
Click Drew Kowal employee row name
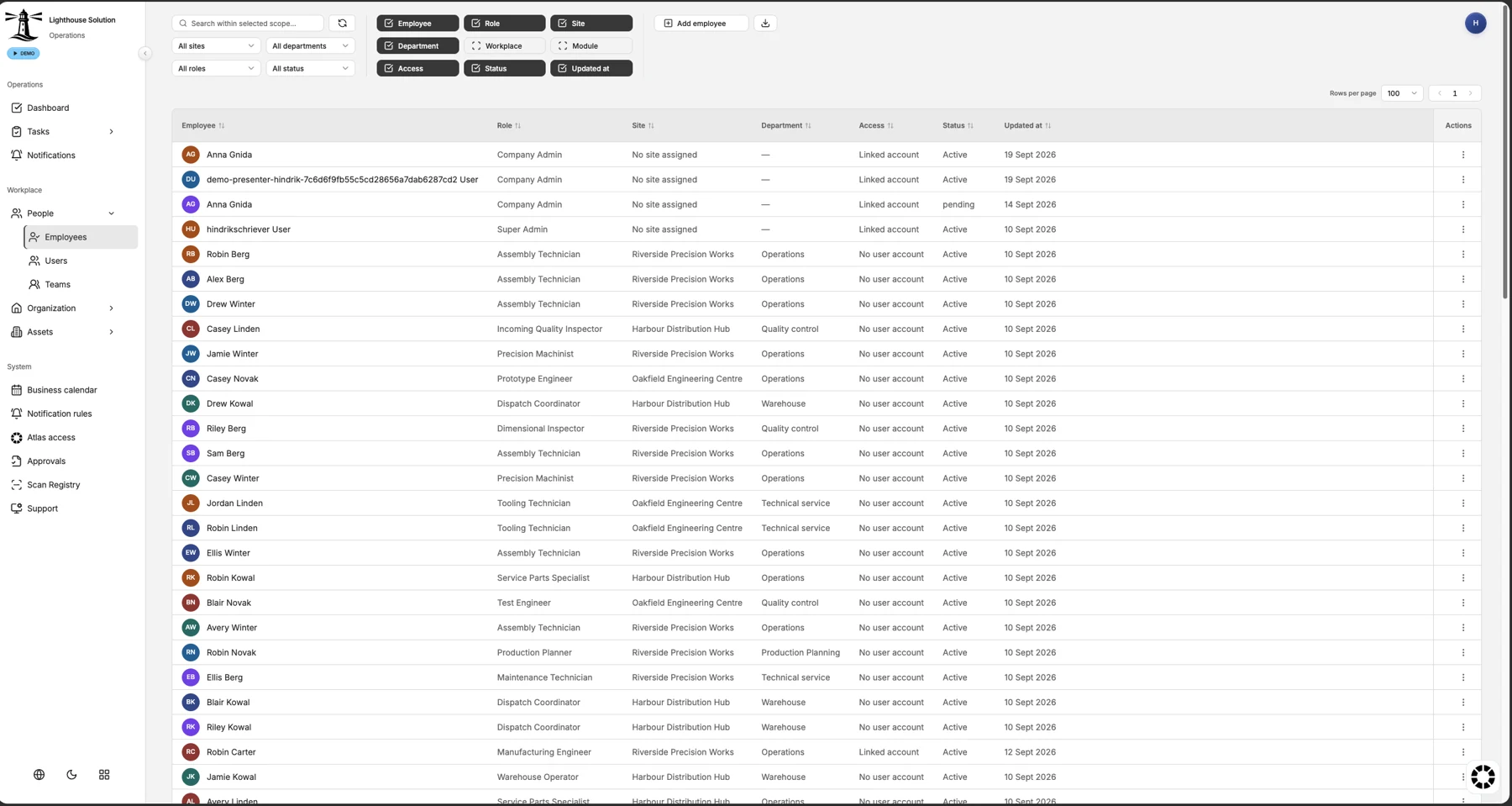pyautogui.click(x=229, y=404)
